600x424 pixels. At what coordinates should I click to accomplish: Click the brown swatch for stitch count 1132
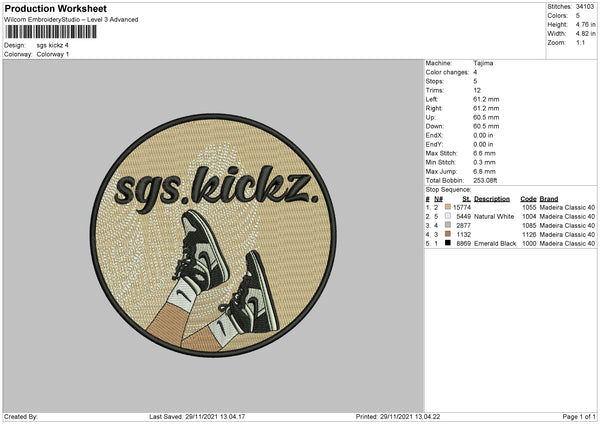coord(448,234)
